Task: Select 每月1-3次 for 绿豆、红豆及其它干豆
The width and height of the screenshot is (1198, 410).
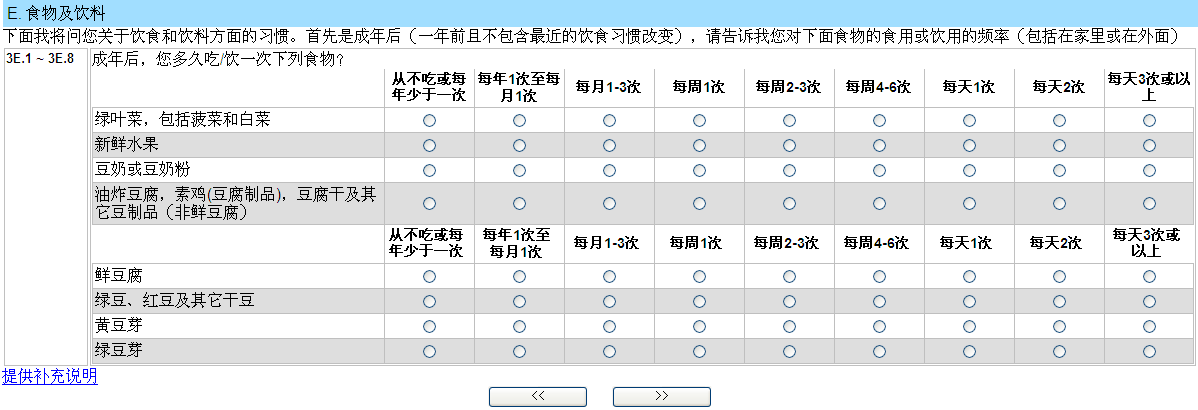Action: pyautogui.click(x=609, y=301)
